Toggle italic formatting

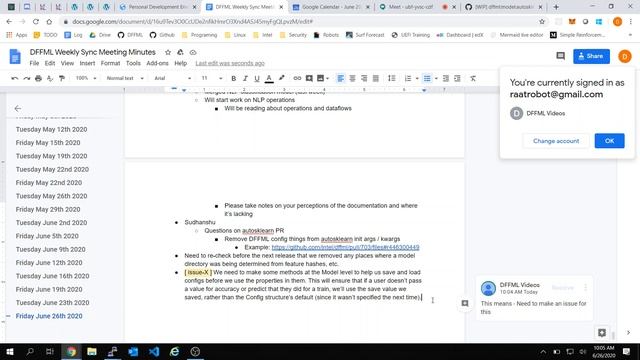(245, 78)
